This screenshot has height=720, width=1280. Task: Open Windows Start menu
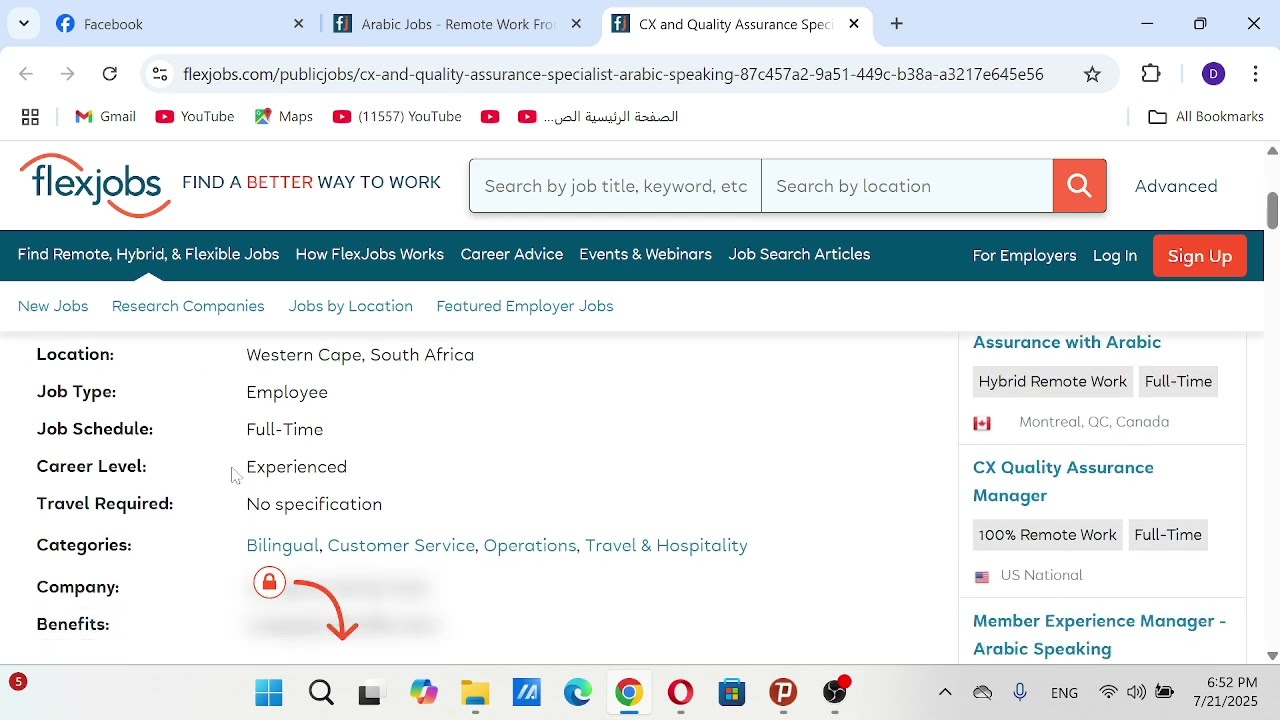269,692
